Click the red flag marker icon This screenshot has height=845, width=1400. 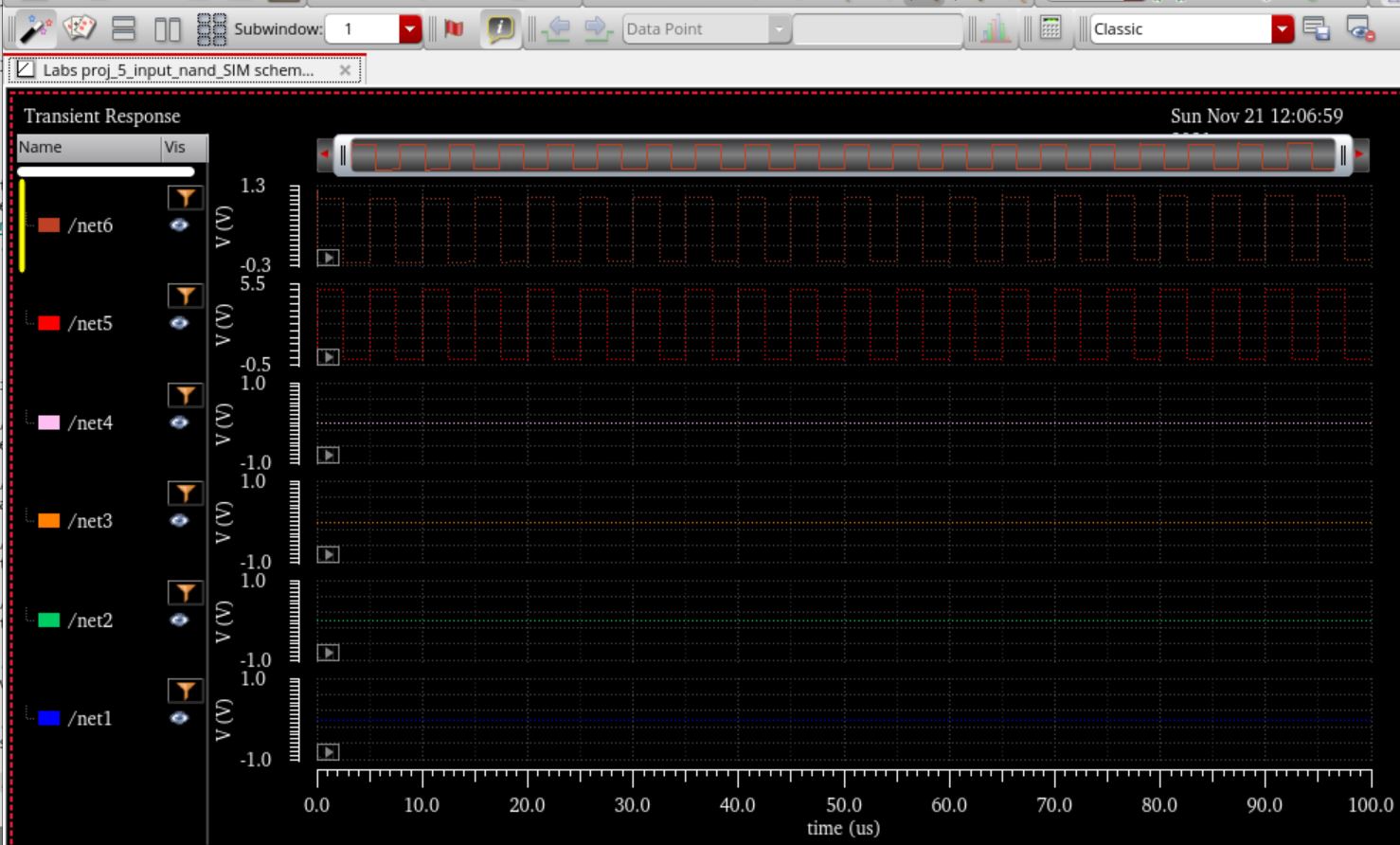455,29
